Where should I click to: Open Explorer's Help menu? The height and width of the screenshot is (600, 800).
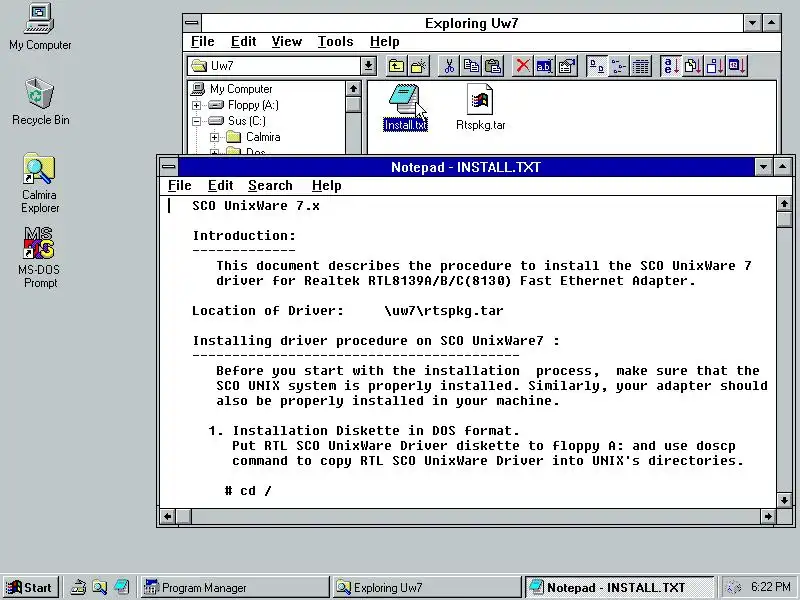point(385,42)
